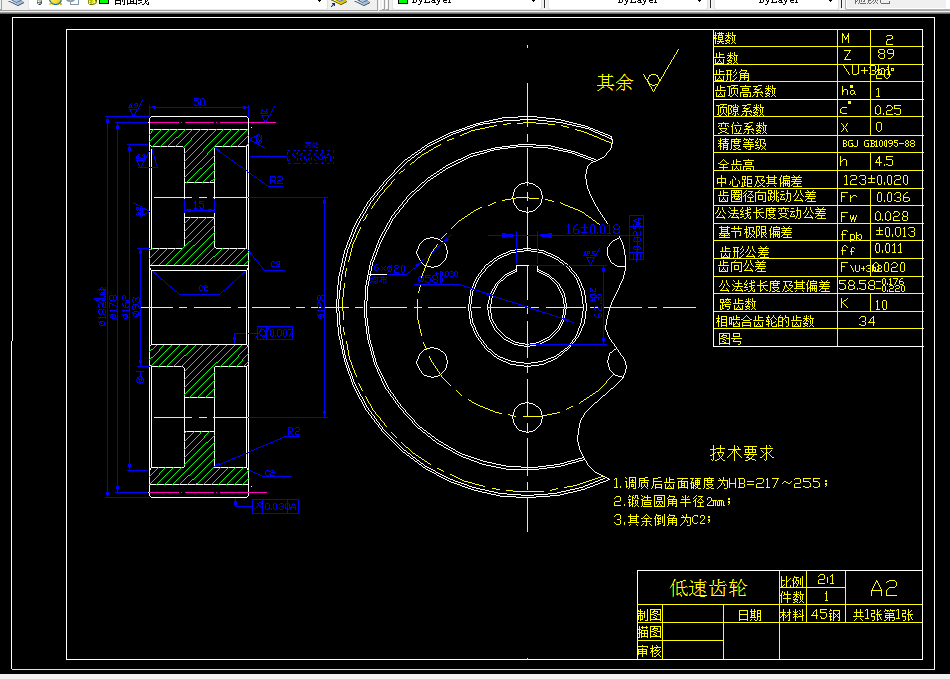Click the green layer color square
The image size is (950, 679).
click(x=104, y=2)
